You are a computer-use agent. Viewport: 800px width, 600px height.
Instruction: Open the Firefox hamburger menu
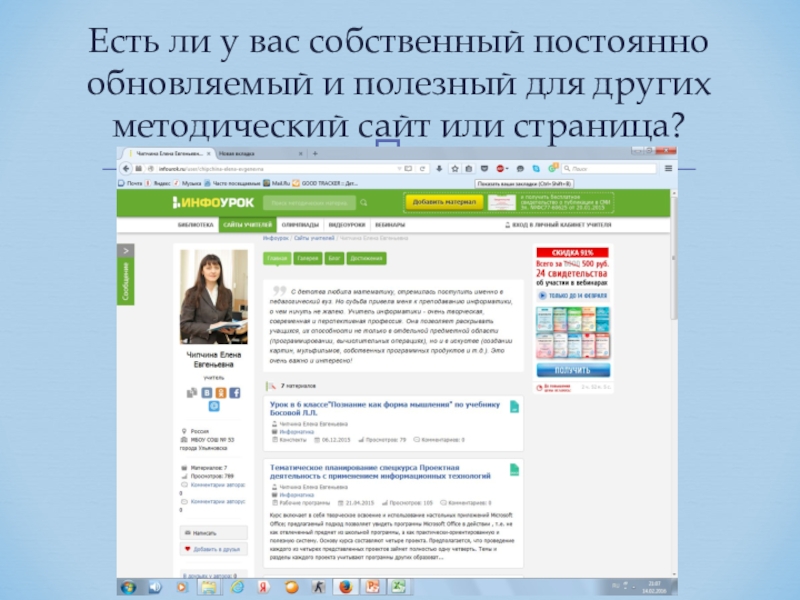tap(668, 168)
